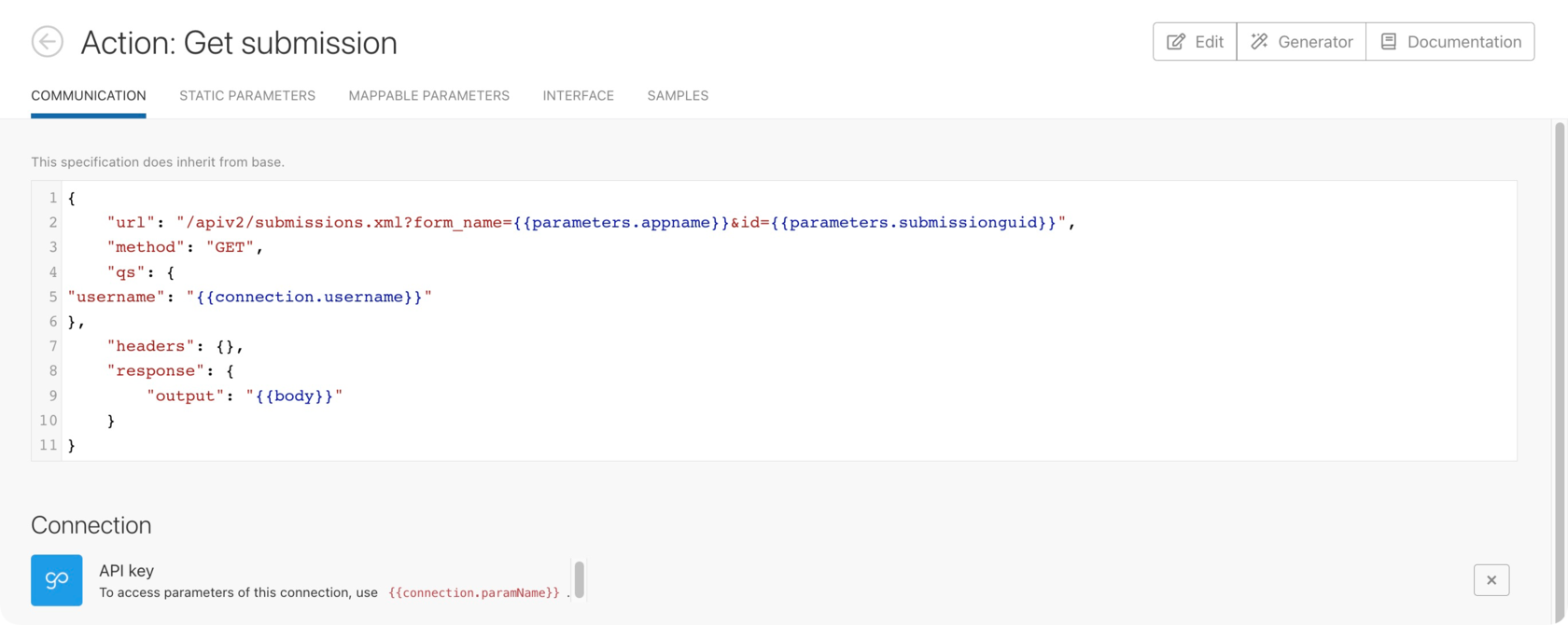This screenshot has width=1568, height=625.
Task: Click the API key connection name
Action: pos(126,570)
